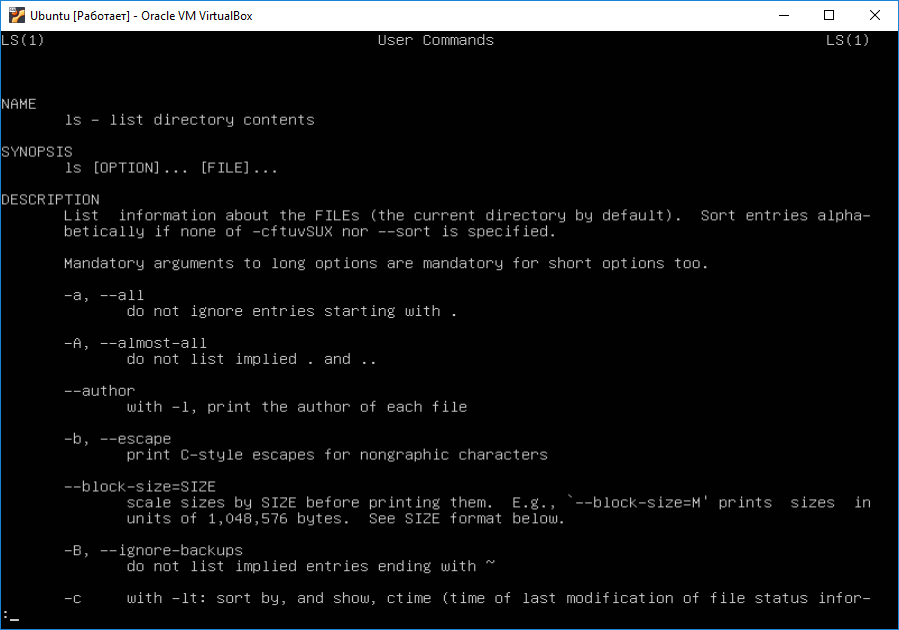Click the window title 'Ubuntu [Работает]'
This screenshot has height=630, width=899.
(80, 16)
